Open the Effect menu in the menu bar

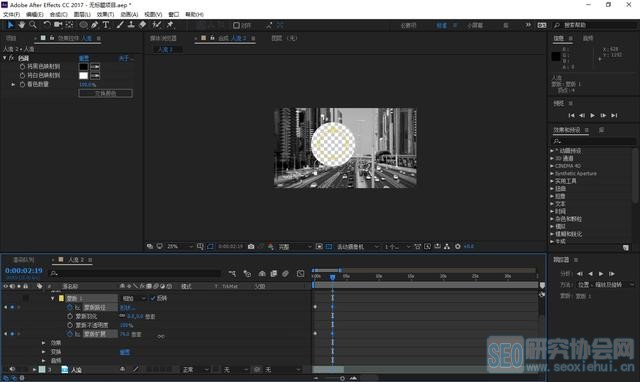point(105,14)
